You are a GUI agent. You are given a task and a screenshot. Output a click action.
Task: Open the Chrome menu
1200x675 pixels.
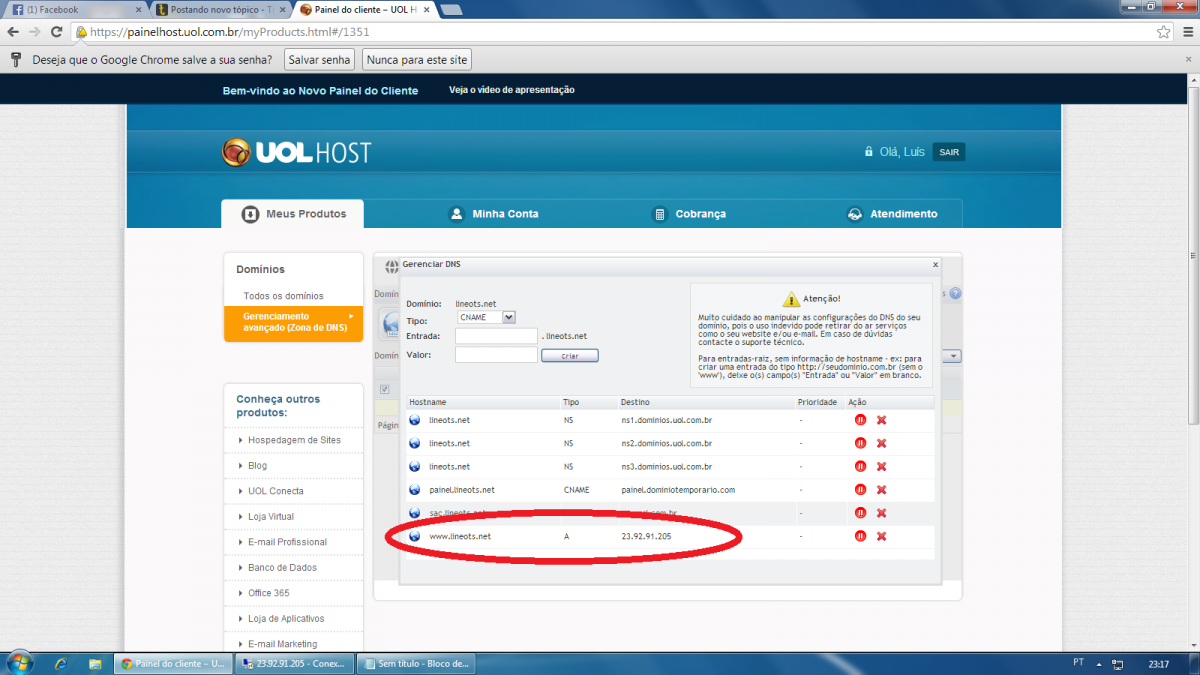pos(1186,32)
